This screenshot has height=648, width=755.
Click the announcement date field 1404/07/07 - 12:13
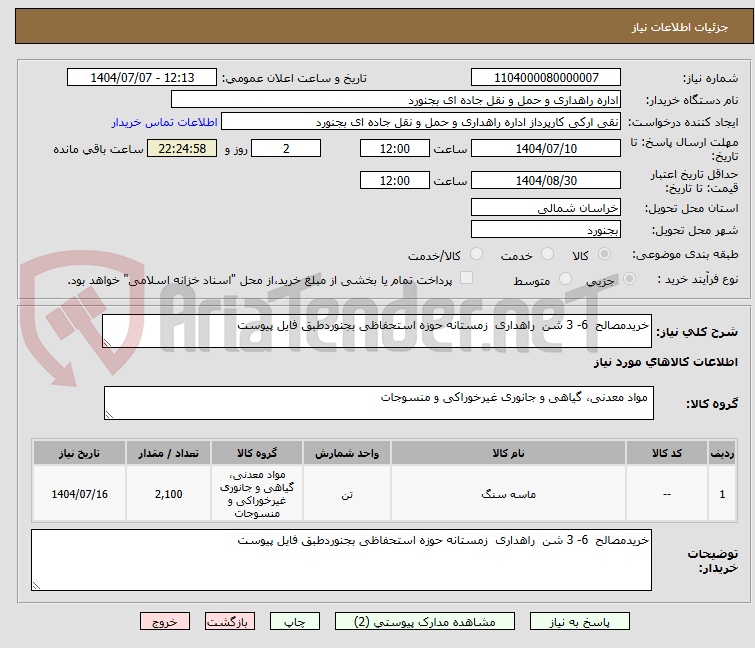point(142,77)
